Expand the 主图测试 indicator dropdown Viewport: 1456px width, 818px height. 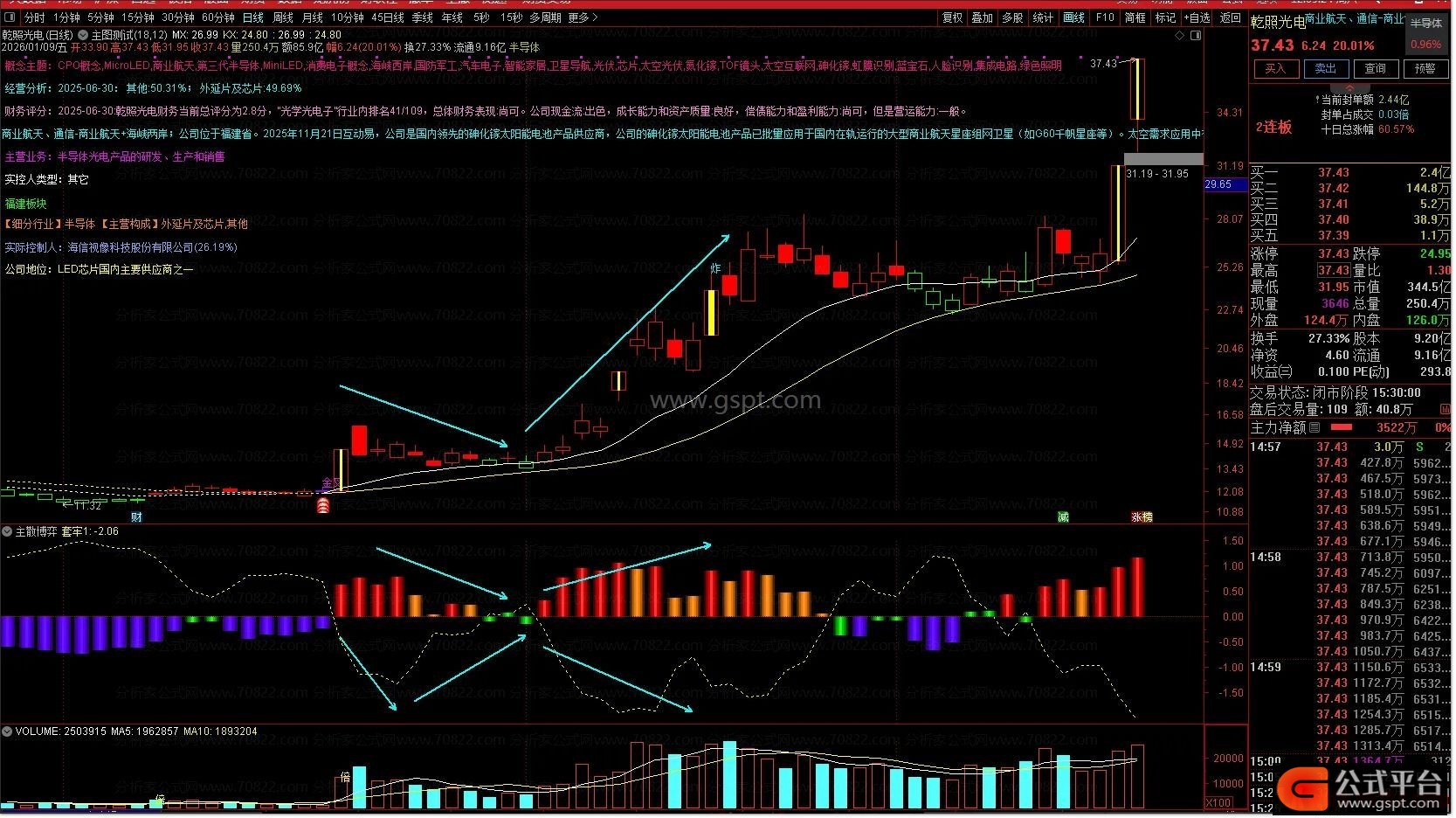click(x=83, y=36)
